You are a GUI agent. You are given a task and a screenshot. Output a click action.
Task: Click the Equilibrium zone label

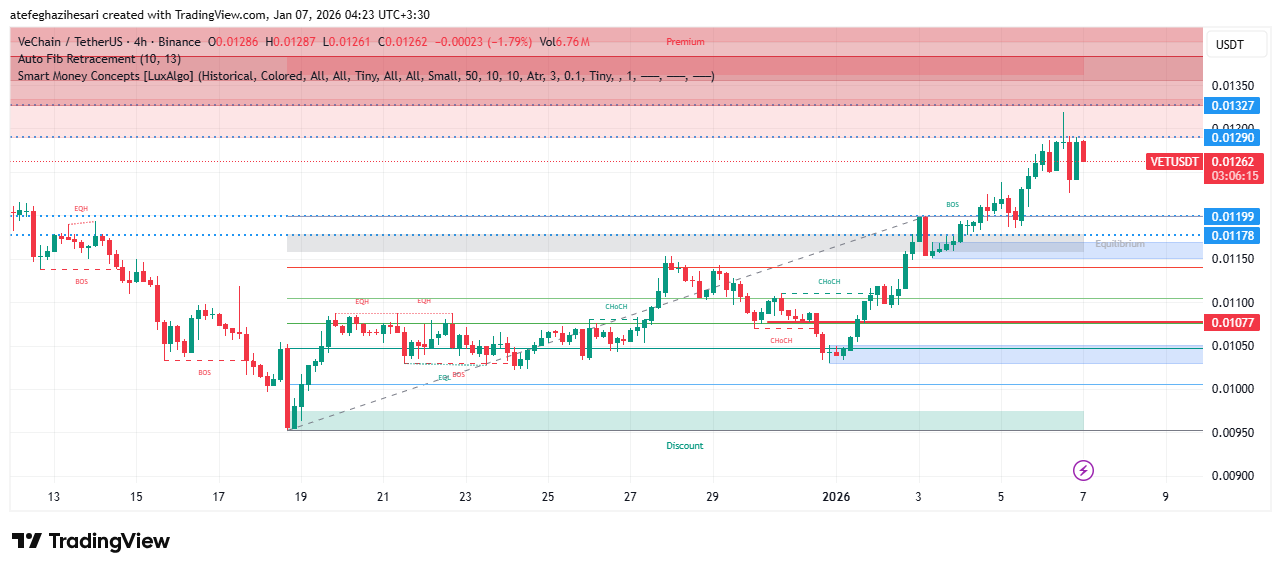click(1119, 244)
